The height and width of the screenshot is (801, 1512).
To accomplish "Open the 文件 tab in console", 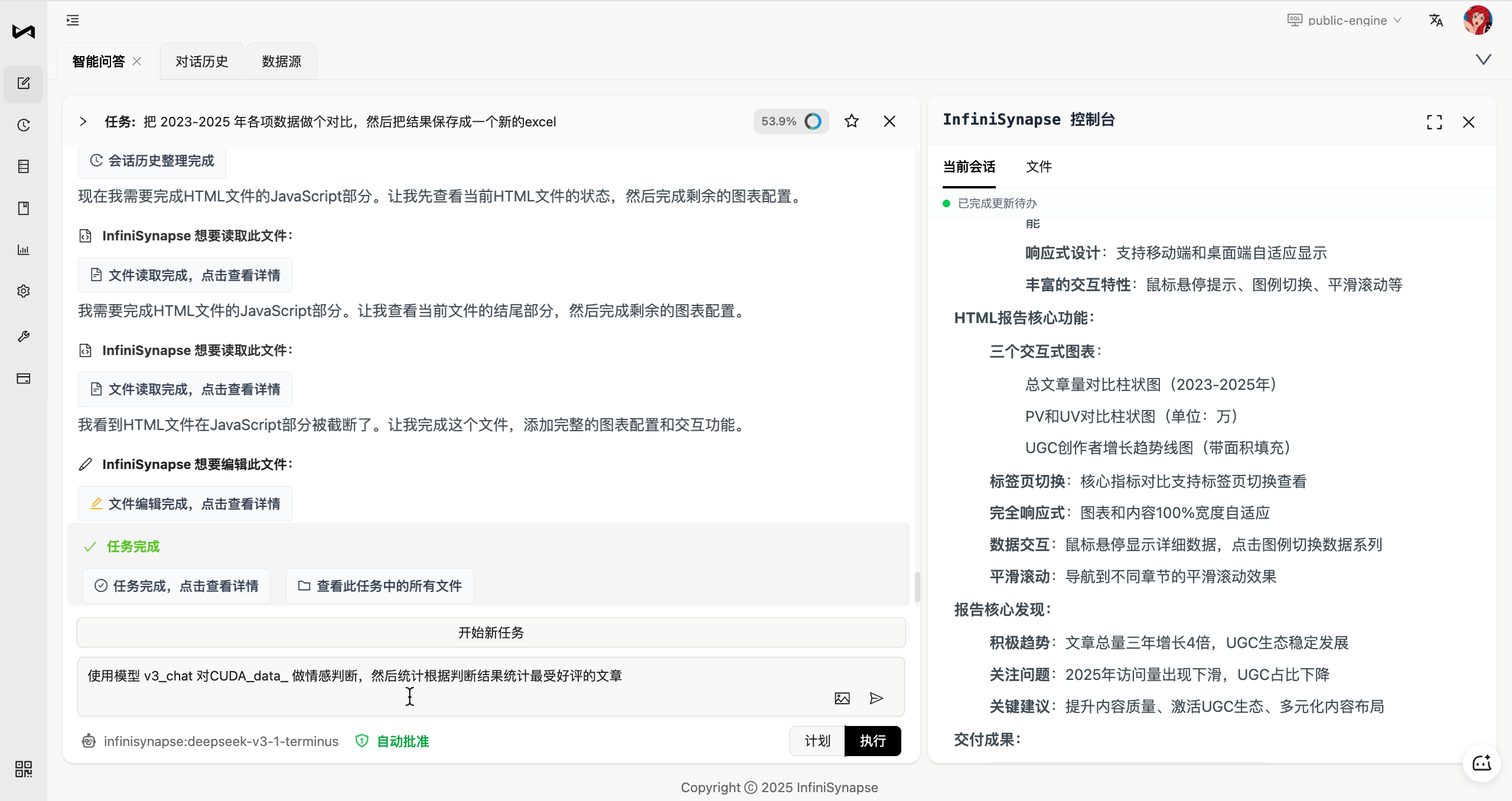I will pos(1038,167).
